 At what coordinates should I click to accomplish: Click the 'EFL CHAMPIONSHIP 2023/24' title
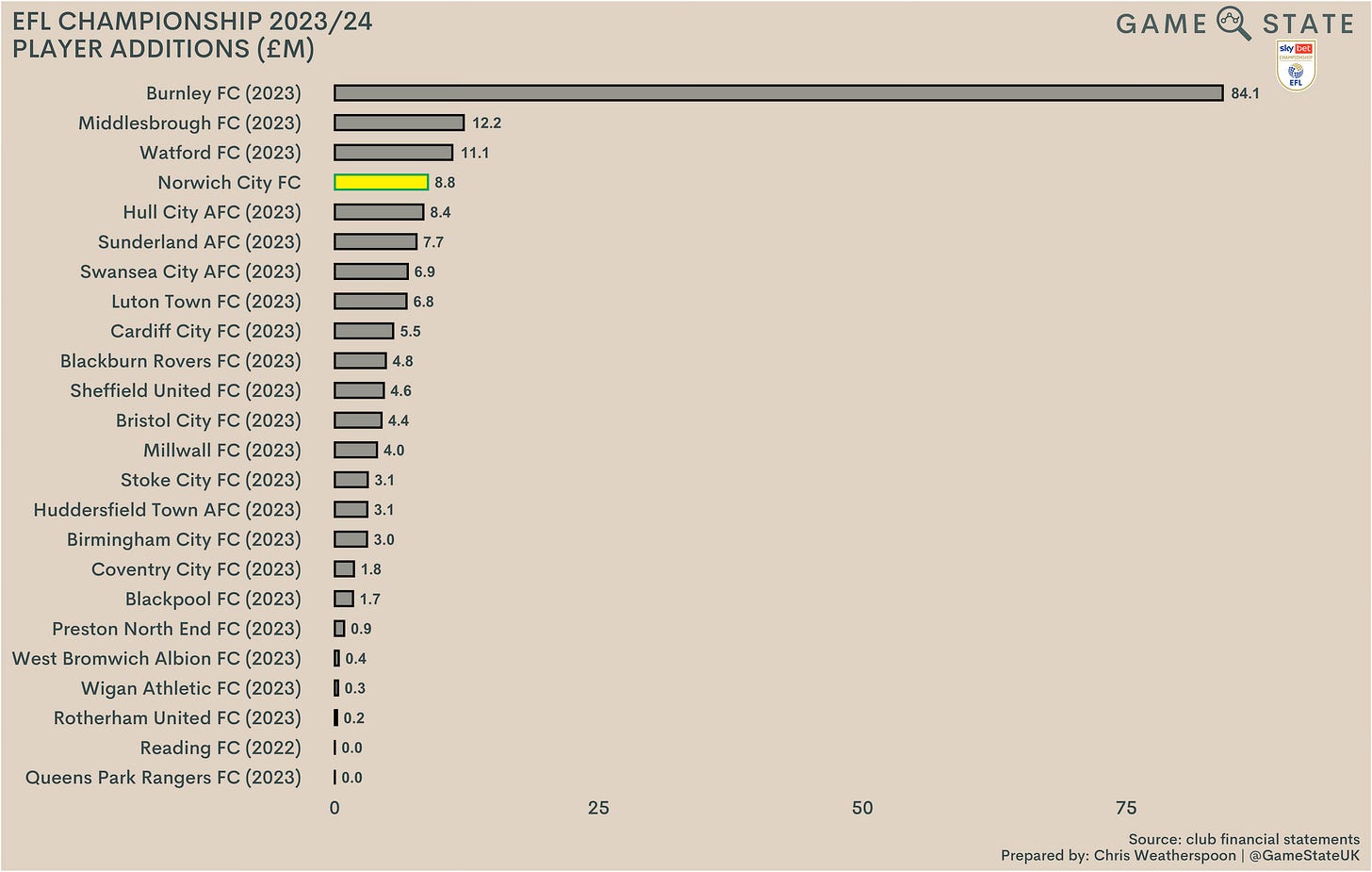[192, 21]
